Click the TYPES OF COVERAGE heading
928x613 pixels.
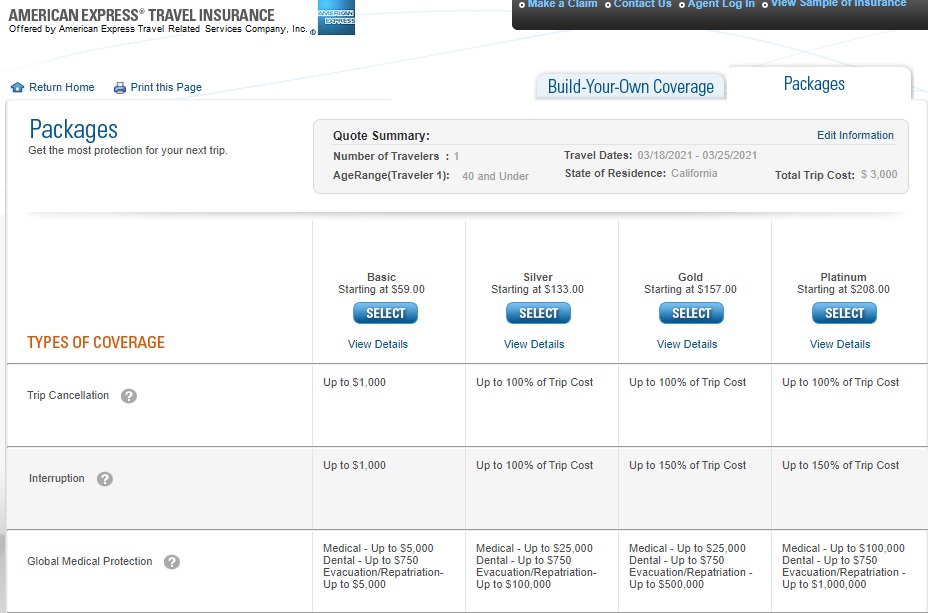point(96,342)
